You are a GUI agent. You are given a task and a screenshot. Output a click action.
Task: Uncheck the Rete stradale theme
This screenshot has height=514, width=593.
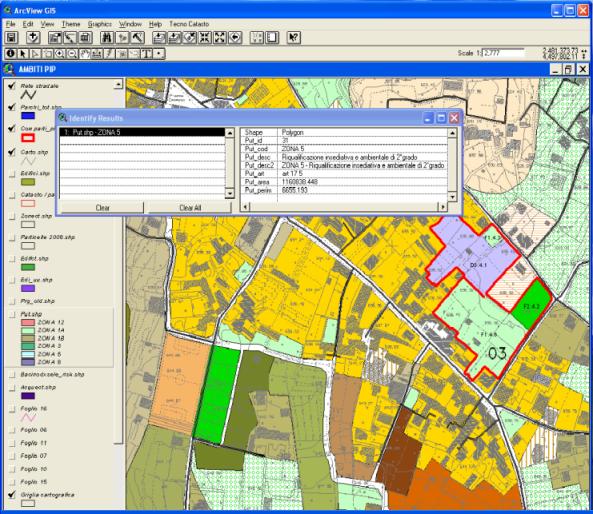click(12, 86)
